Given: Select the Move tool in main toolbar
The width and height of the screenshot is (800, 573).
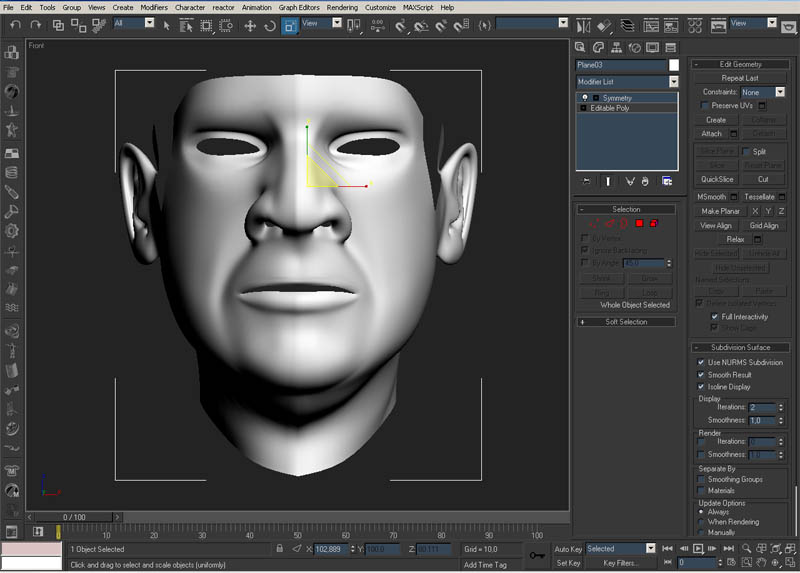Looking at the screenshot, I should point(250,25).
